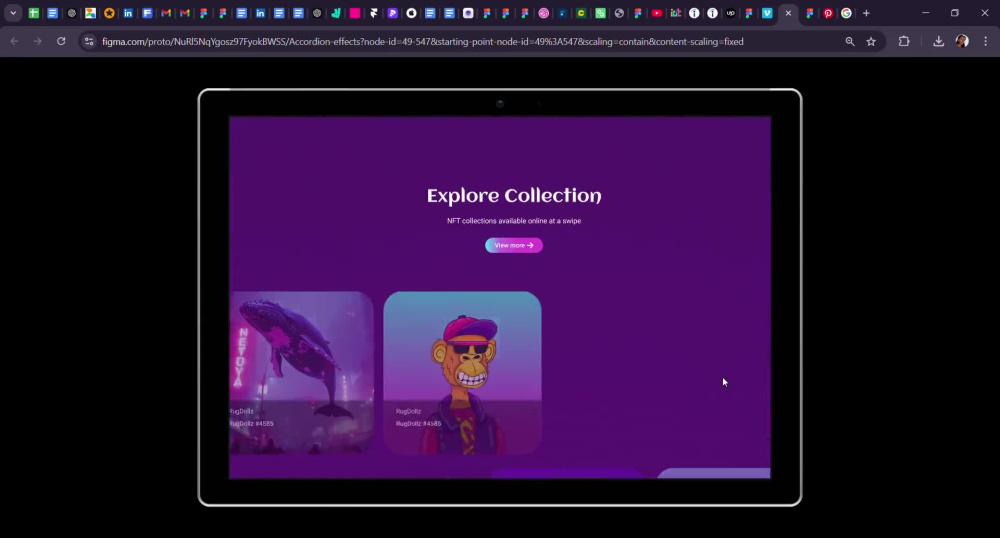The image size is (1000, 538).
Task: Switch to the colorful photos favicon tab
Action: coord(91,13)
